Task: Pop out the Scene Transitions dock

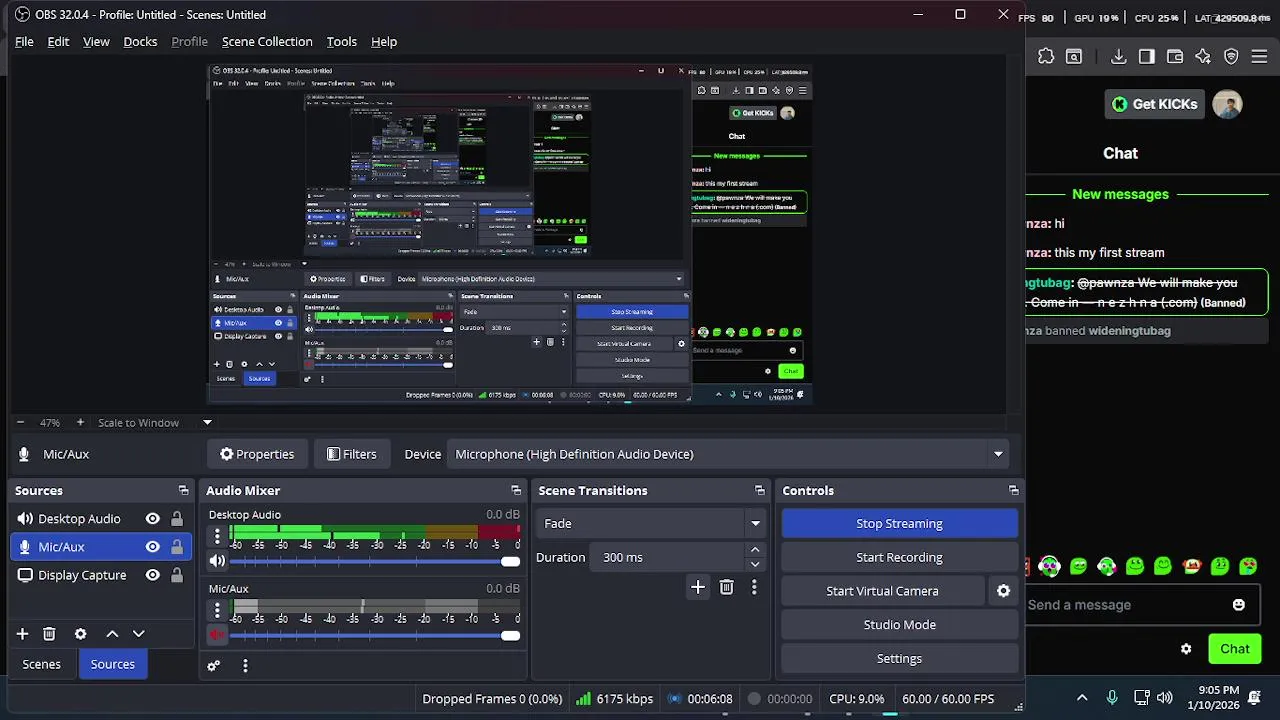Action: click(760, 490)
